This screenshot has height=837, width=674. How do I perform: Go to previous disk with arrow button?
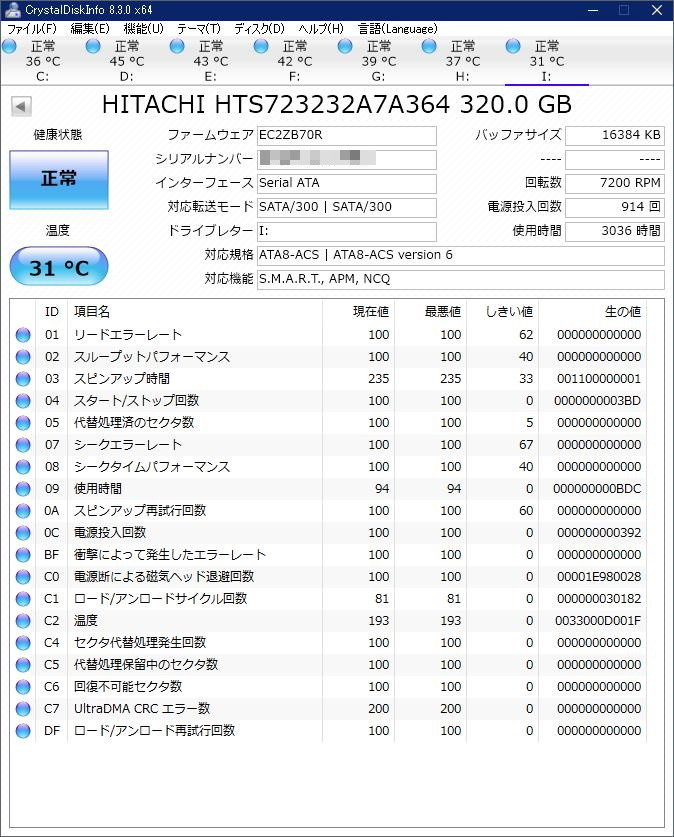click(21, 106)
